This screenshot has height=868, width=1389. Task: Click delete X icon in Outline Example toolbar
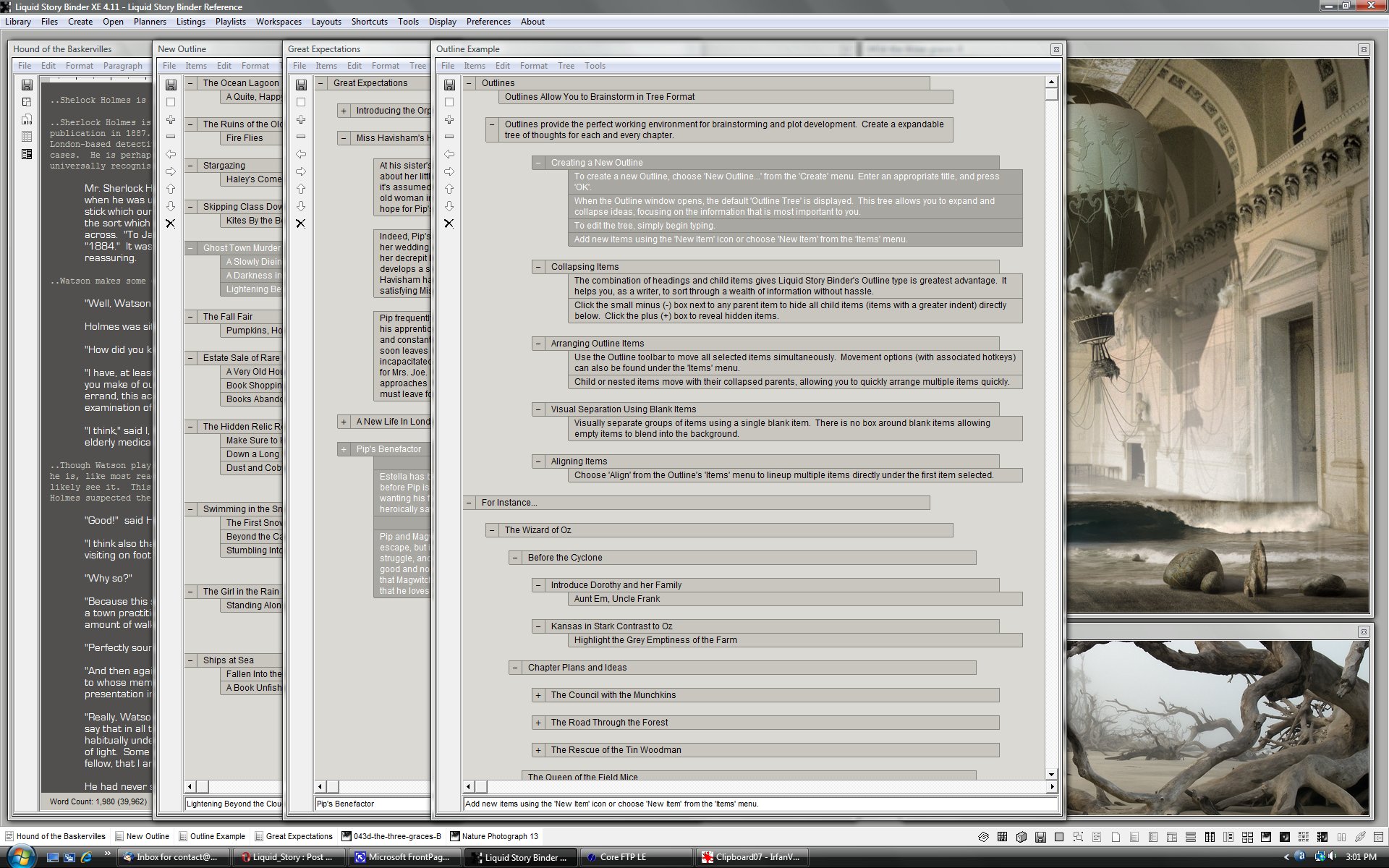click(x=449, y=224)
